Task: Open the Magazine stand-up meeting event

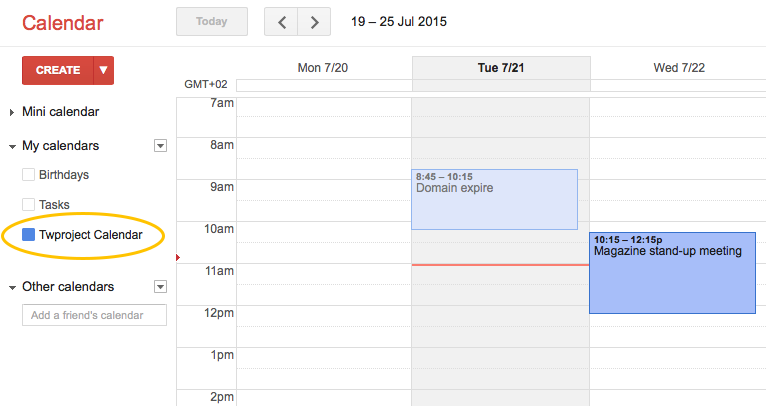Action: pos(672,273)
